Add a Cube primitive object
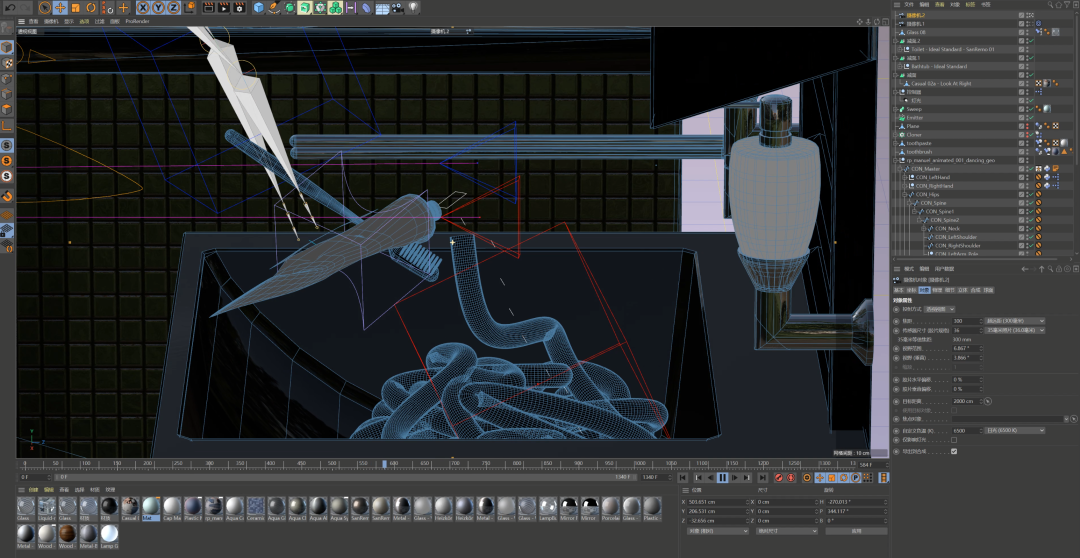Viewport: 1080px width, 558px height. click(x=259, y=7)
